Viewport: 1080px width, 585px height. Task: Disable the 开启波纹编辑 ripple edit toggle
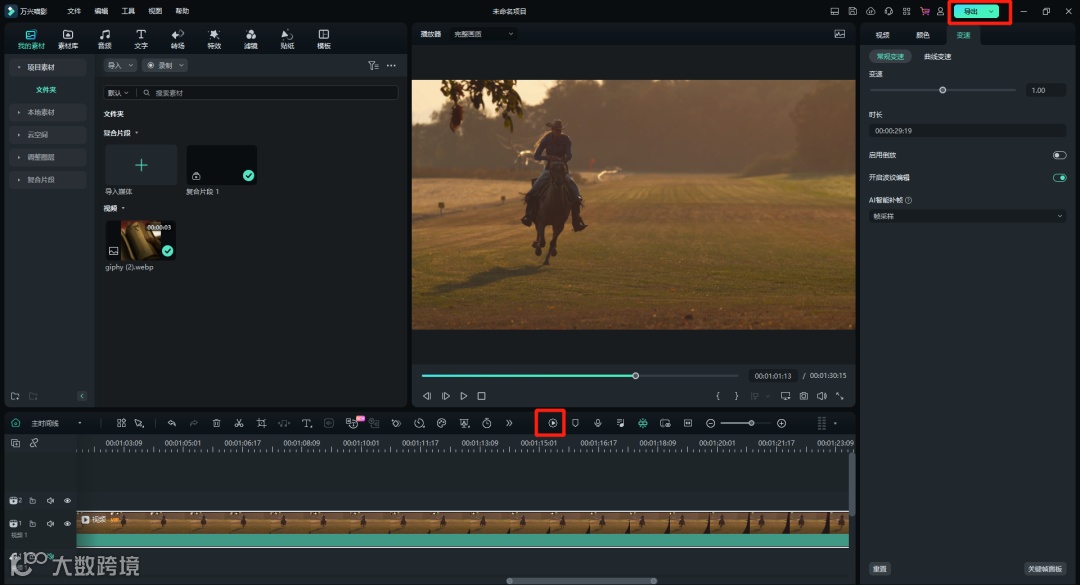pos(1059,177)
